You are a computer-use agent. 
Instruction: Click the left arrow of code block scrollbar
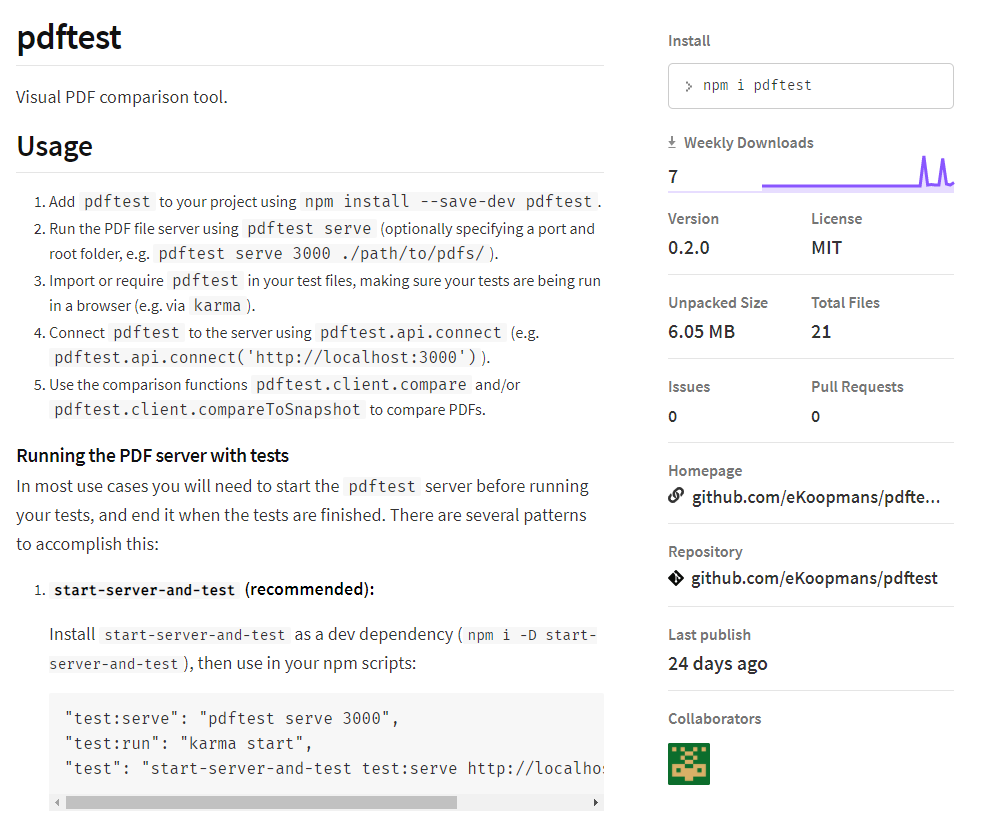57,802
